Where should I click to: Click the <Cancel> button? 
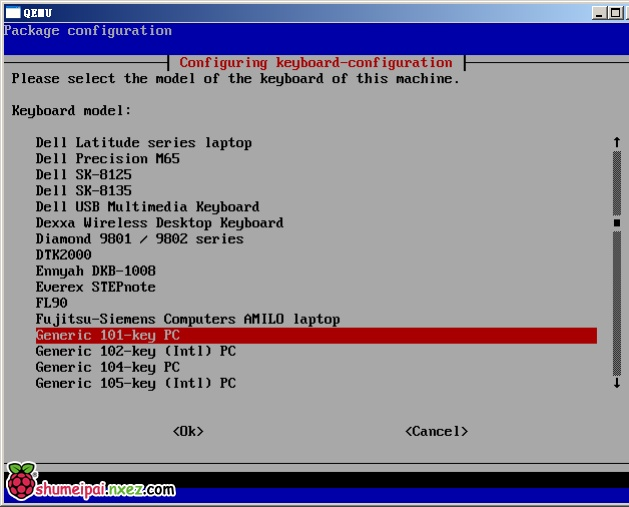[436, 432]
